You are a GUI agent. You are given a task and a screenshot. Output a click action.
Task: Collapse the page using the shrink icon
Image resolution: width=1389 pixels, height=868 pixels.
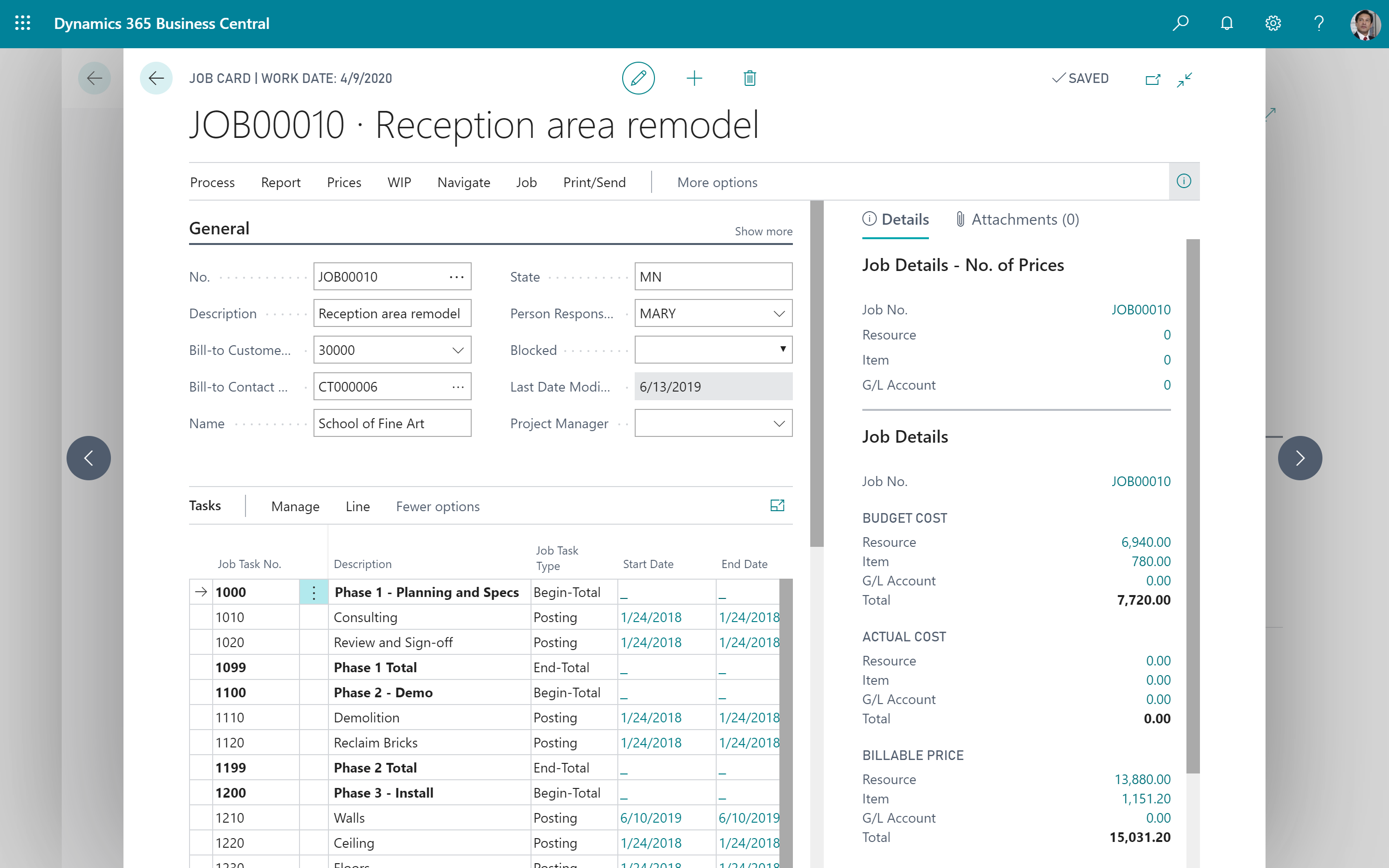pos(1185,80)
